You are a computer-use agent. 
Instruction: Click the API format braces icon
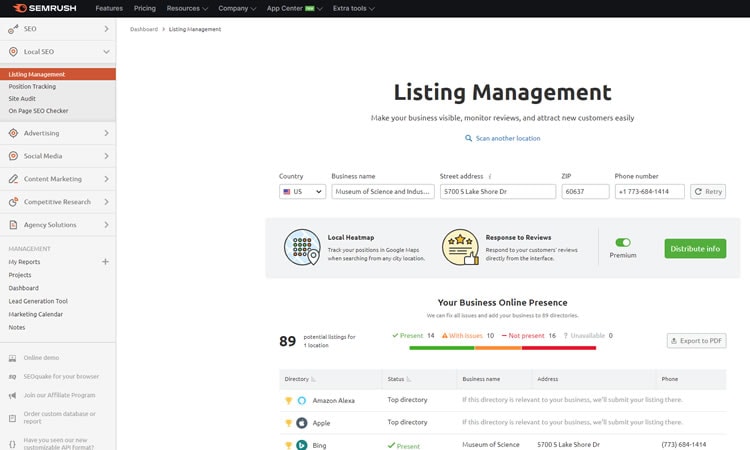point(12,444)
